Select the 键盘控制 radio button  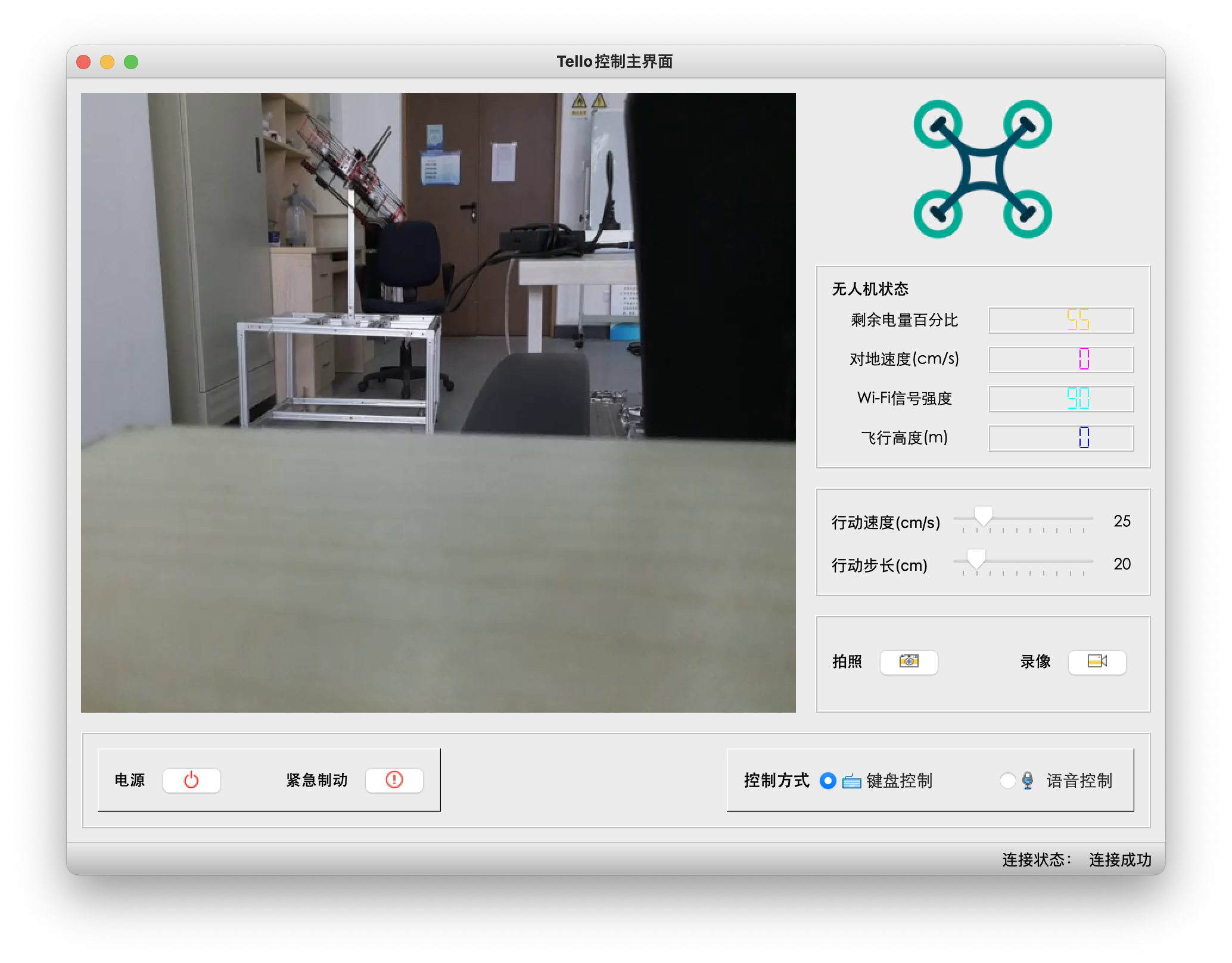click(827, 781)
